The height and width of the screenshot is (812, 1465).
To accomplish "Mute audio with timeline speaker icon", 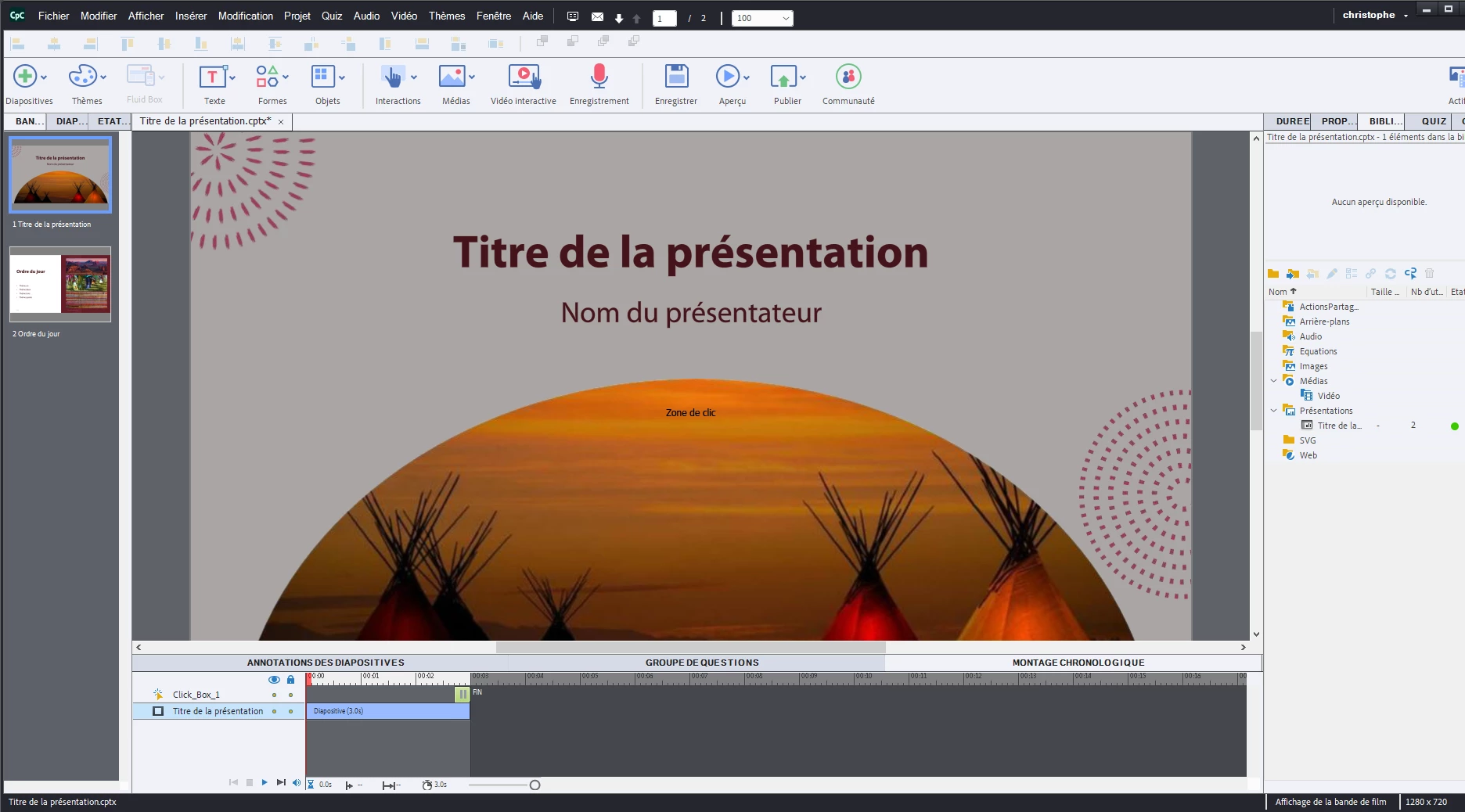I will [297, 782].
